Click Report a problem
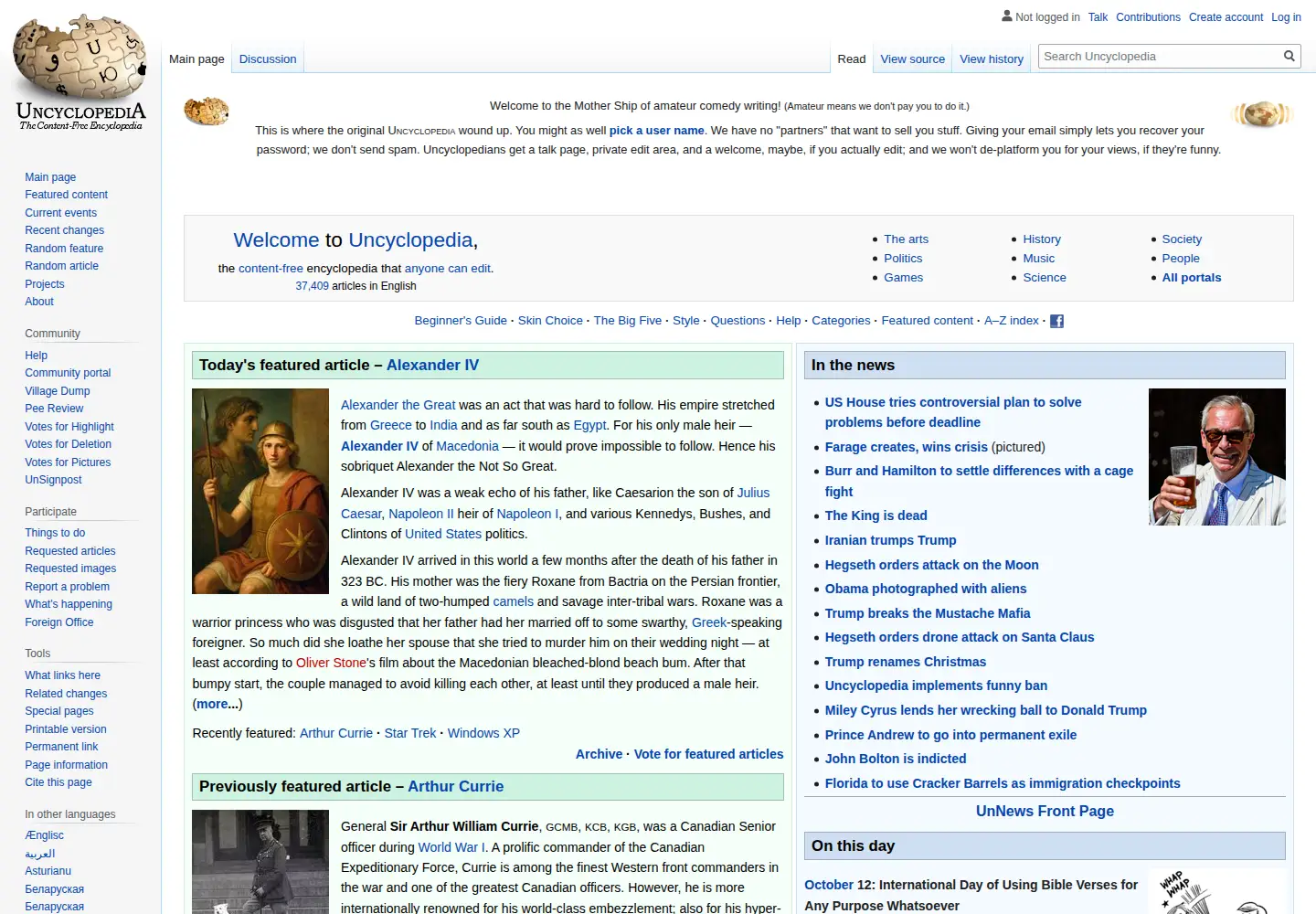The image size is (1316, 914). (x=67, y=587)
